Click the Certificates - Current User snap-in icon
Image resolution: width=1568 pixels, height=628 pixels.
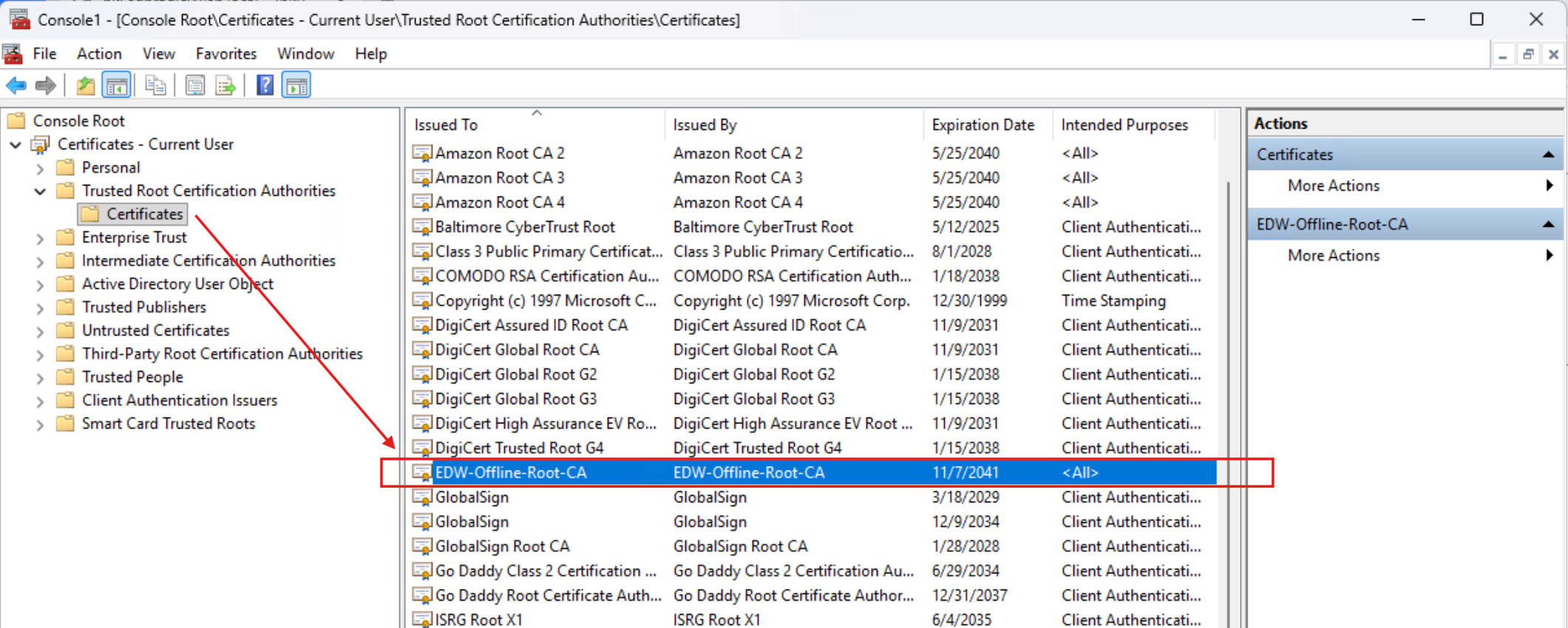tap(40, 144)
